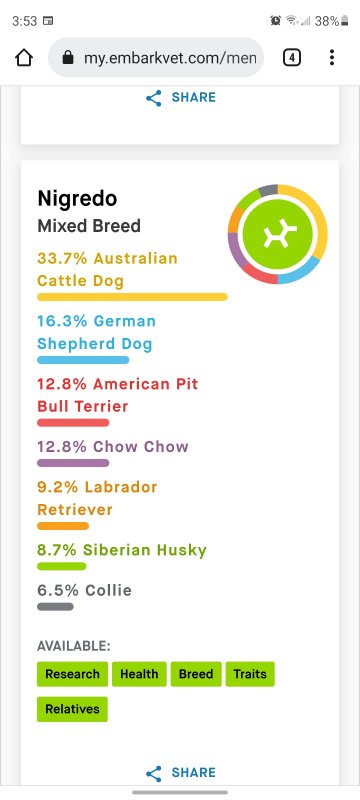Open the Research tag
The height and width of the screenshot is (800, 360).
[x=72, y=674]
